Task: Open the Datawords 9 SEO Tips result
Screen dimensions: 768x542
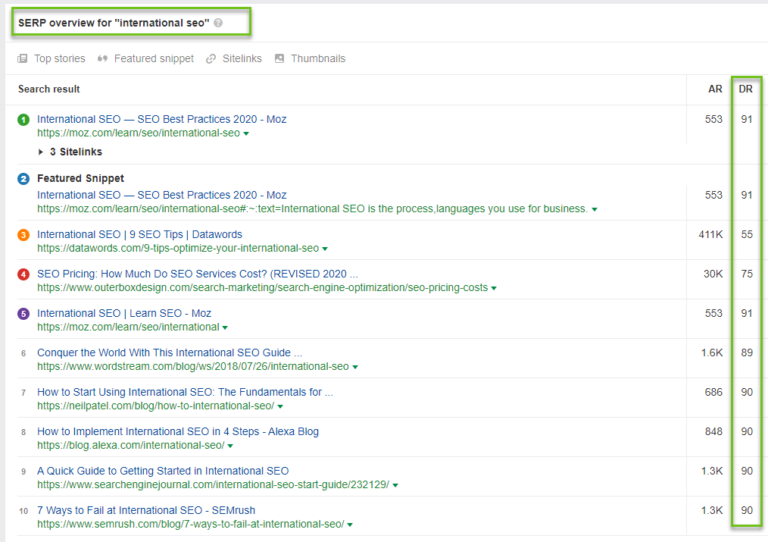Action: pos(139,235)
